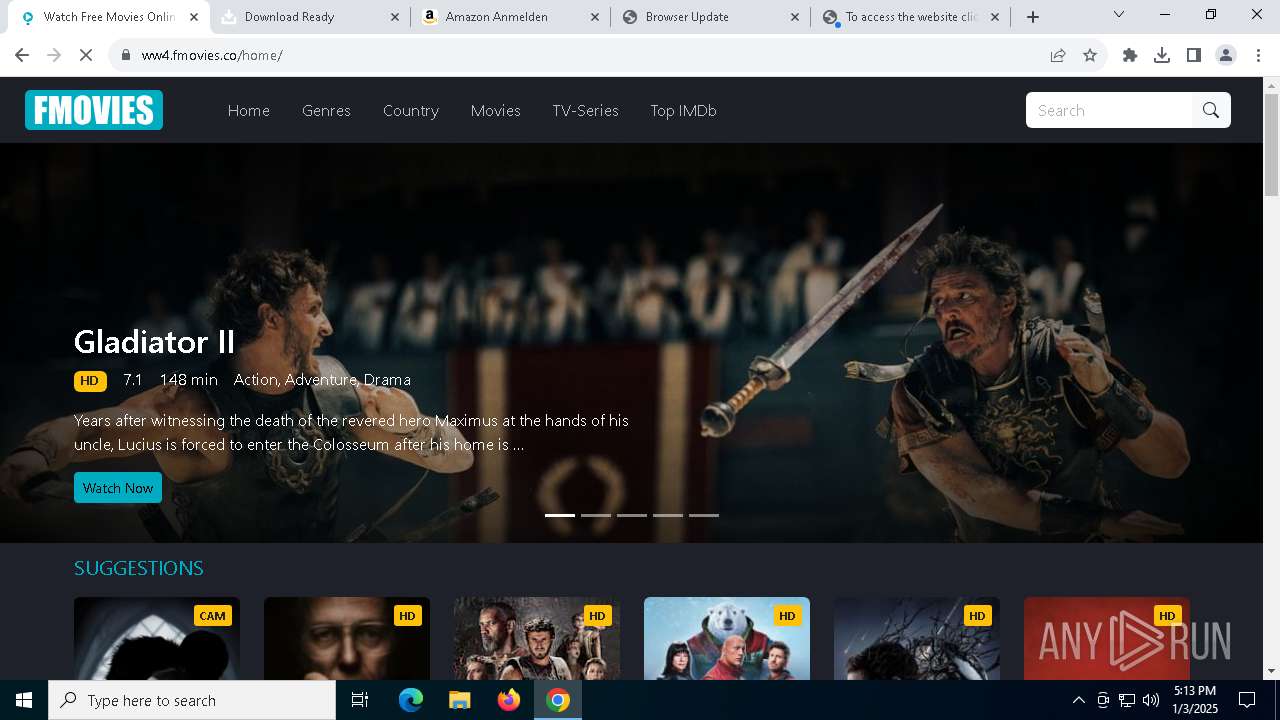
Task: Open the polar bear movie thumbnail
Action: point(727,638)
